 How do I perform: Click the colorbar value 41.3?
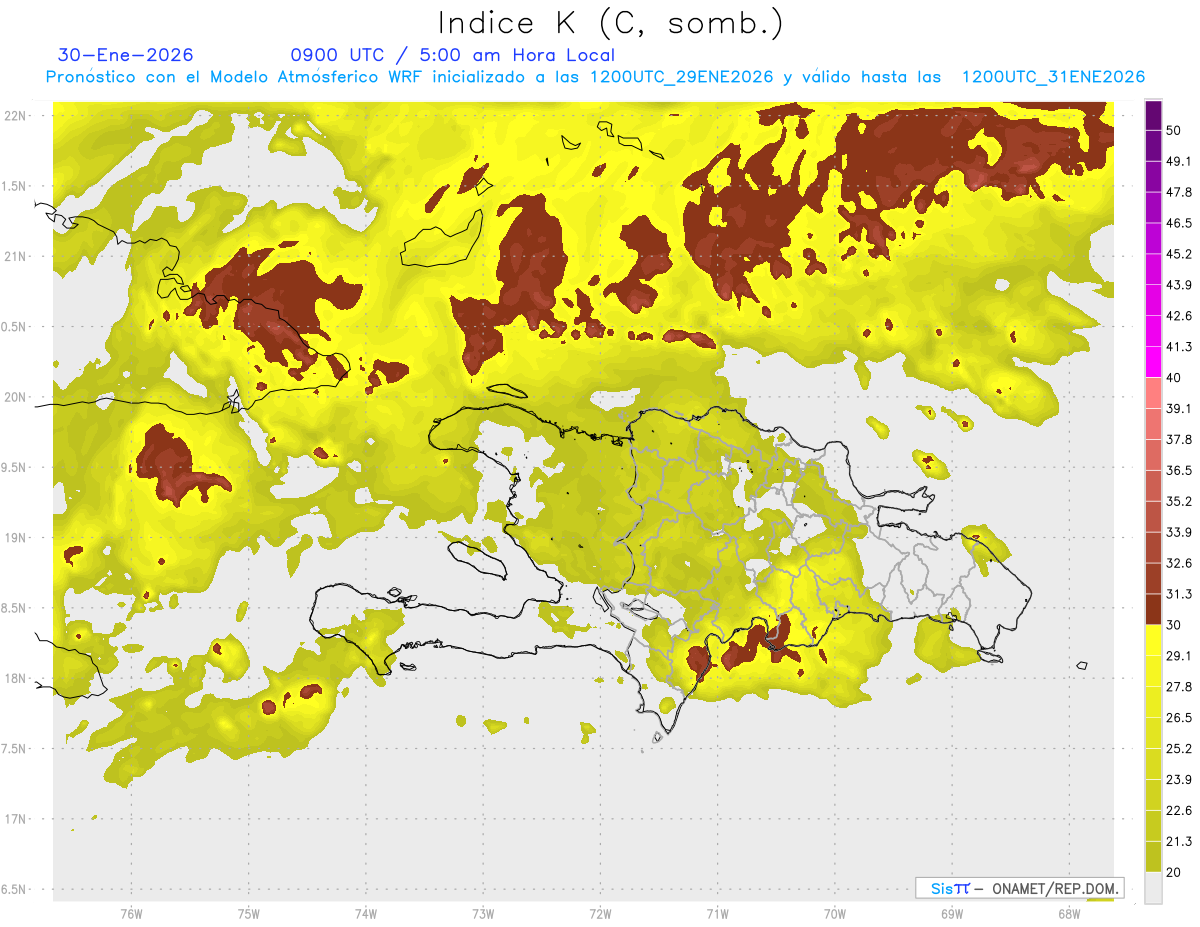tap(1179, 347)
